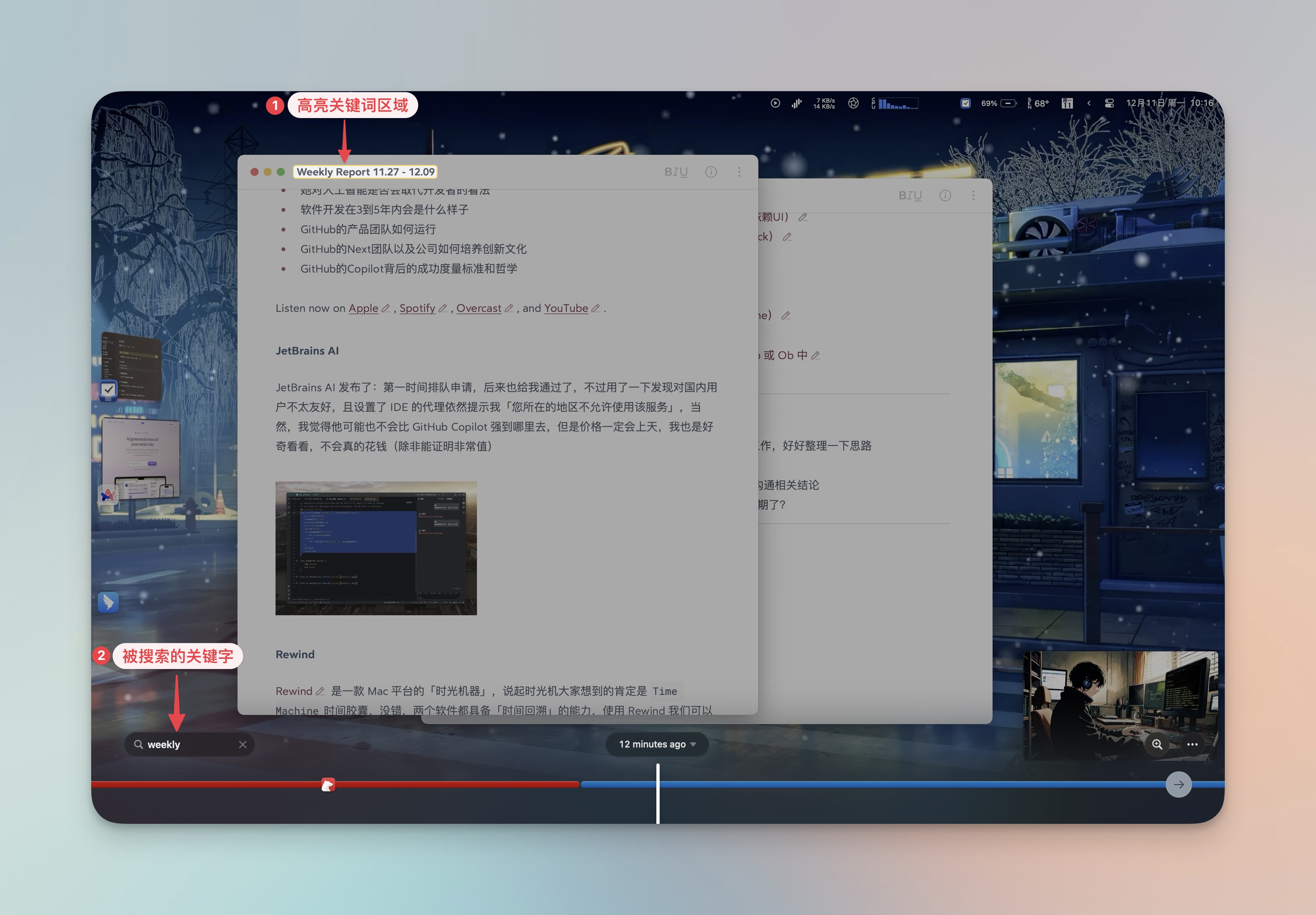Clear the weekly search with the X
This screenshot has width=1316, height=915.
243,744
